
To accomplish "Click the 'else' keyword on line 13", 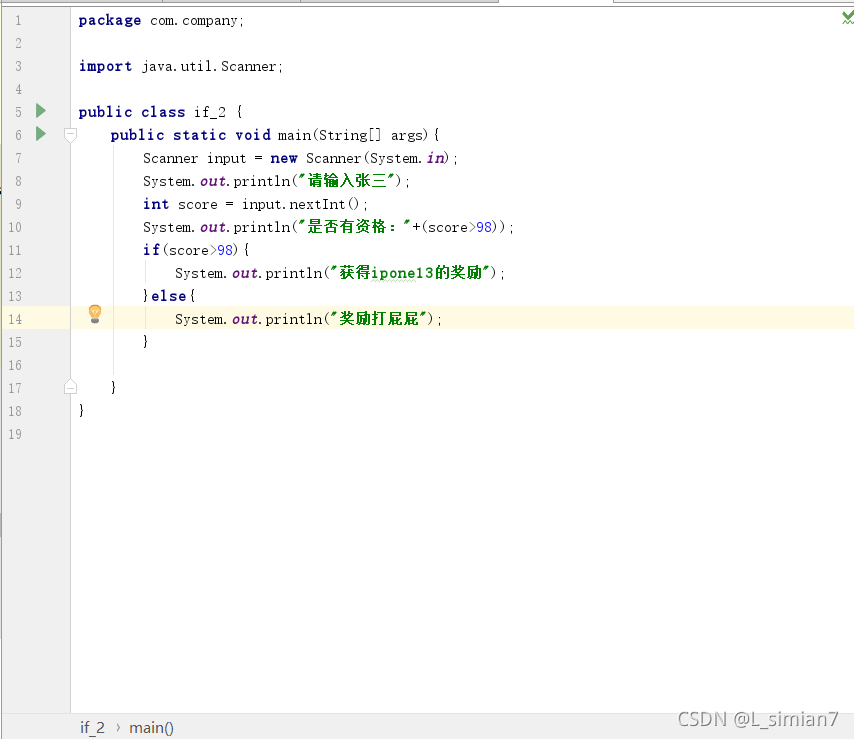I will [x=169, y=296].
